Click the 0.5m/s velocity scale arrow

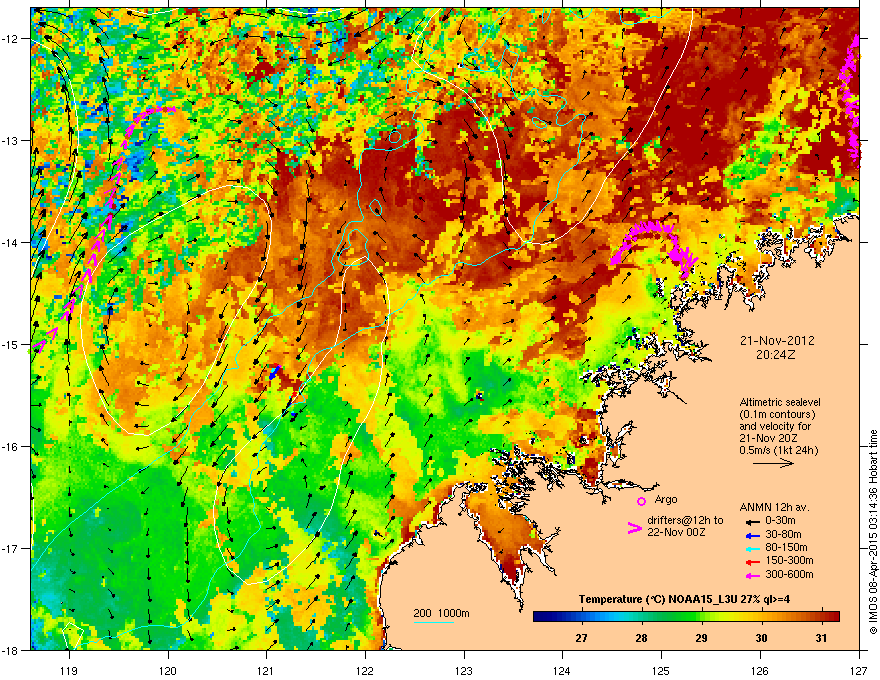(773, 463)
